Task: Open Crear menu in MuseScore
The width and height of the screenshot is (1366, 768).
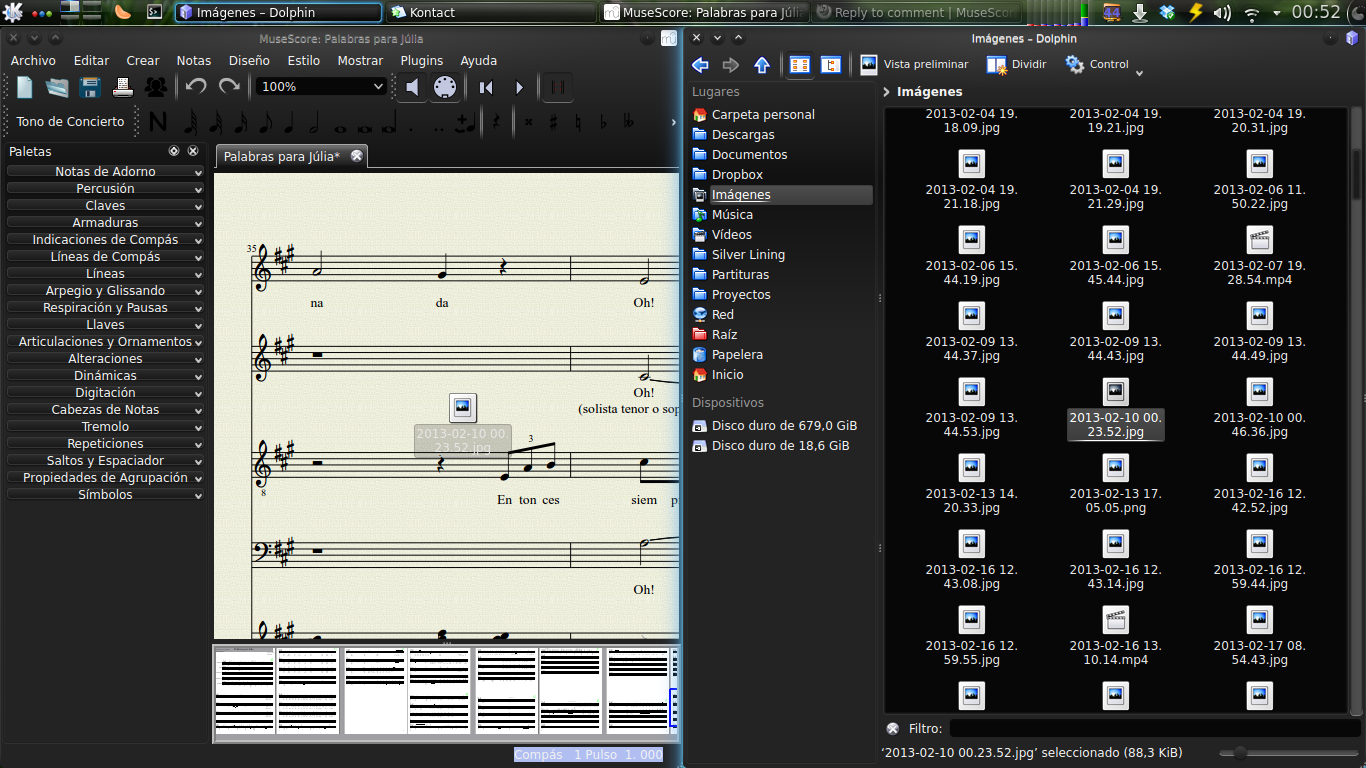Action: pos(142,60)
